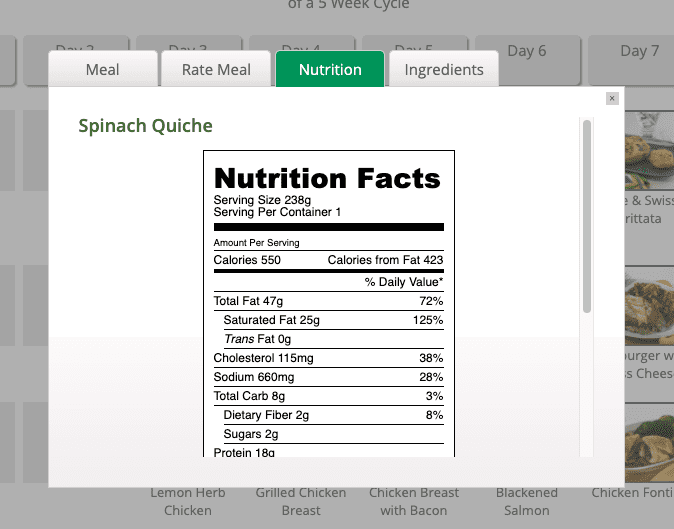This screenshot has height=529, width=674.
Task: Click the scrollbar track below the thumb
Action: 587,385
